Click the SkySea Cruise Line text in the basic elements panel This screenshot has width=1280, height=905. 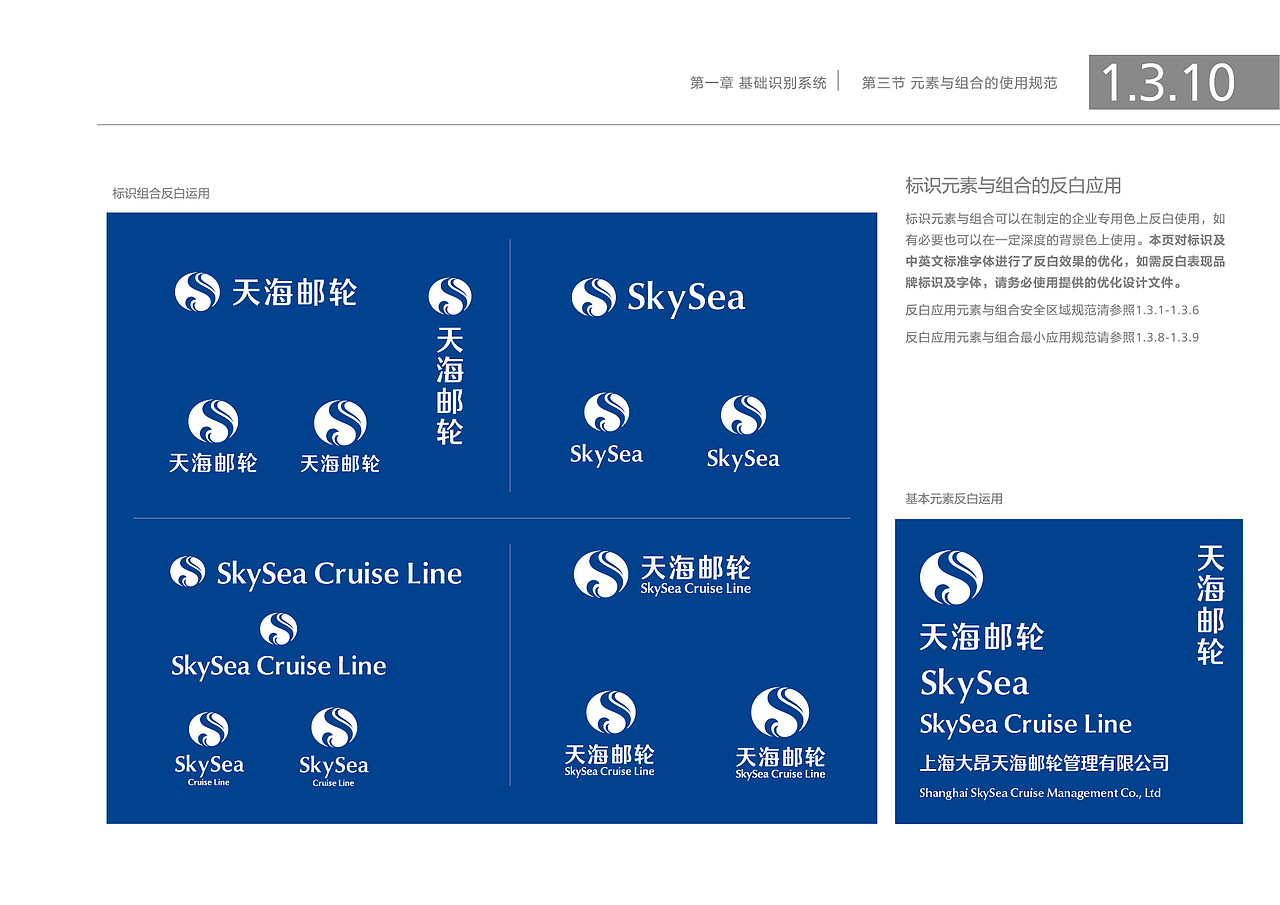(x=1026, y=724)
